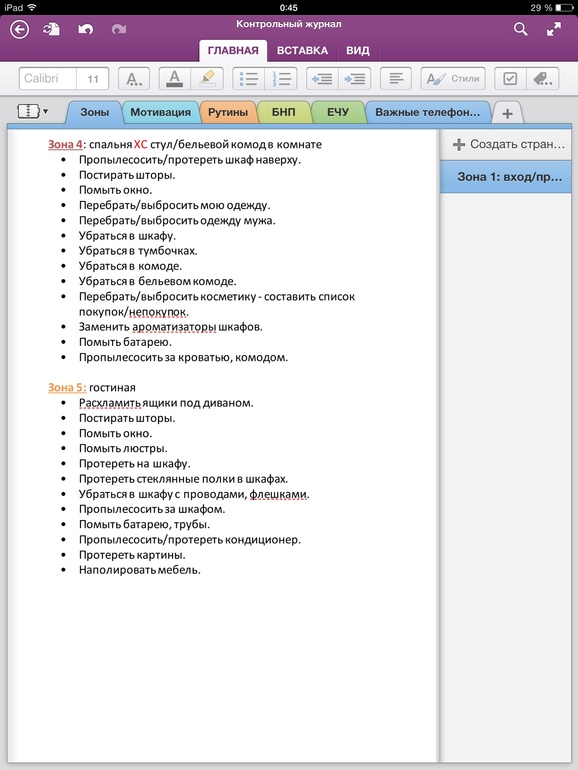Tap the Calibri font name field
578x770 pixels.
[x=48, y=79]
